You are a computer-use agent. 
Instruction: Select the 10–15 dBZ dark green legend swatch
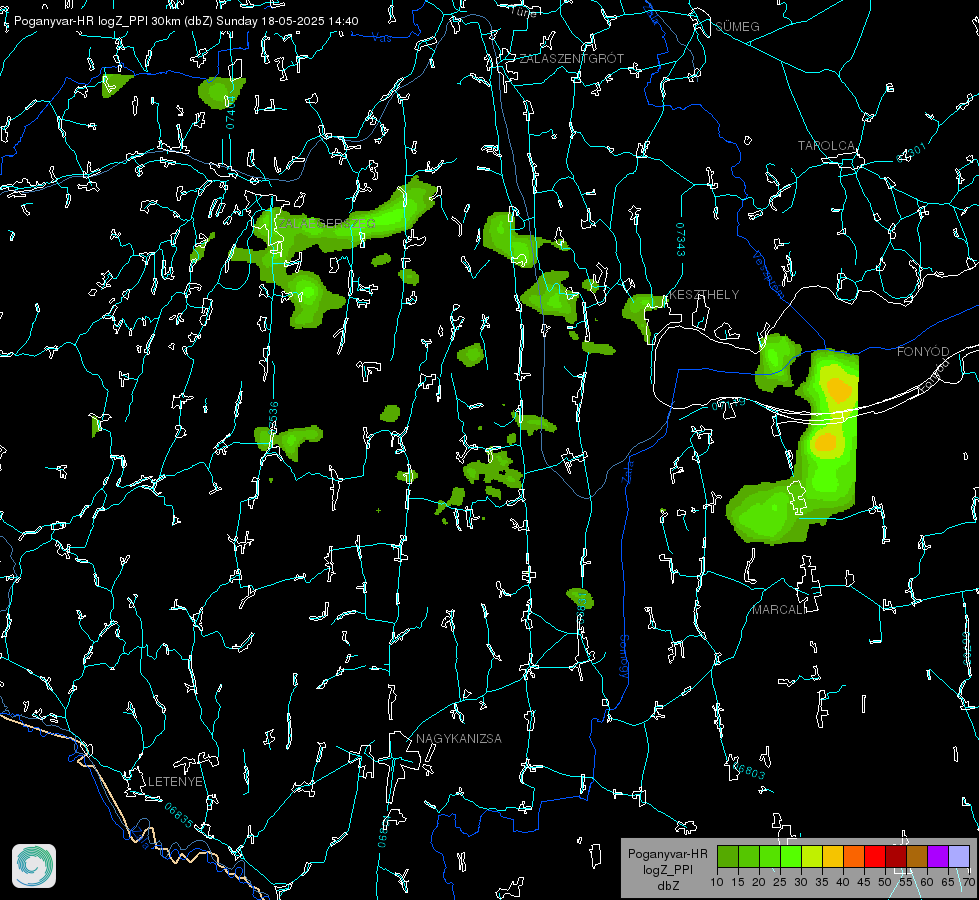tap(728, 856)
